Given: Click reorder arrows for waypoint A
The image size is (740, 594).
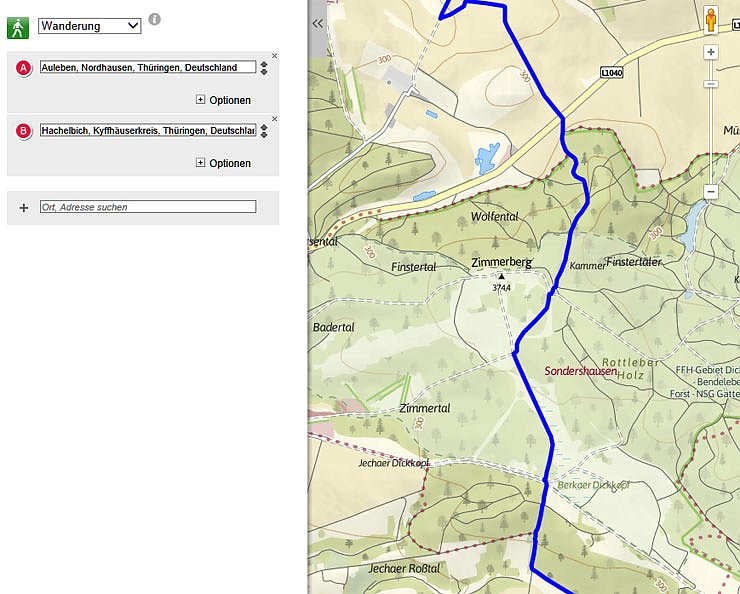Looking at the screenshot, I should point(264,68).
